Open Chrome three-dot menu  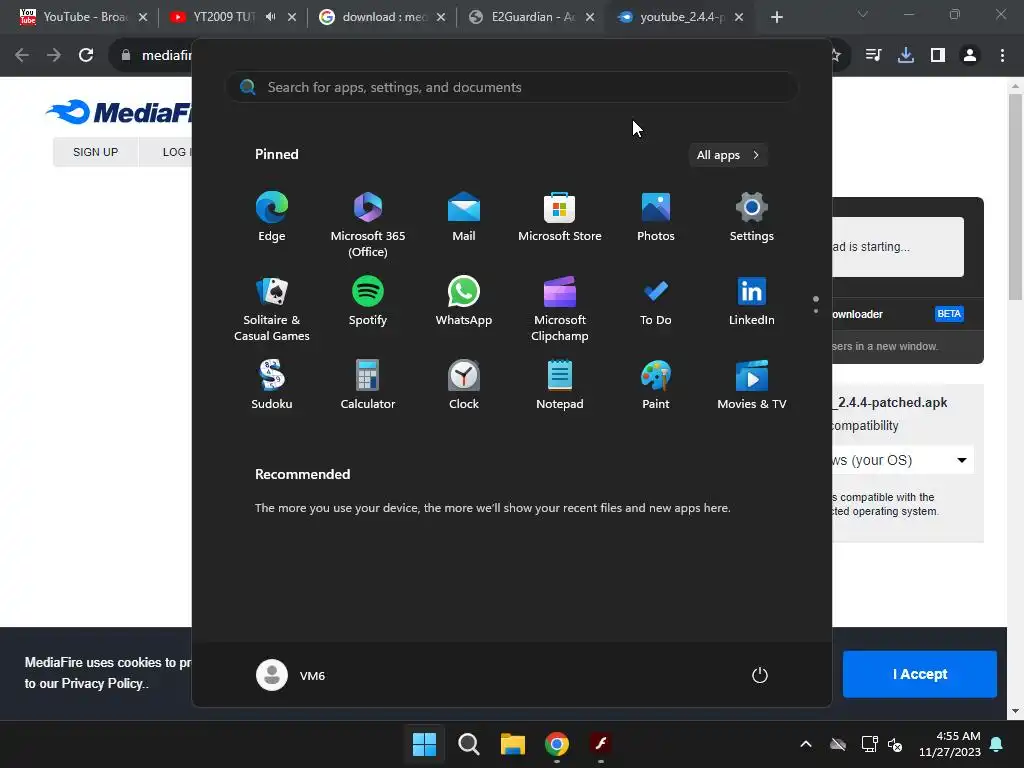click(1002, 55)
